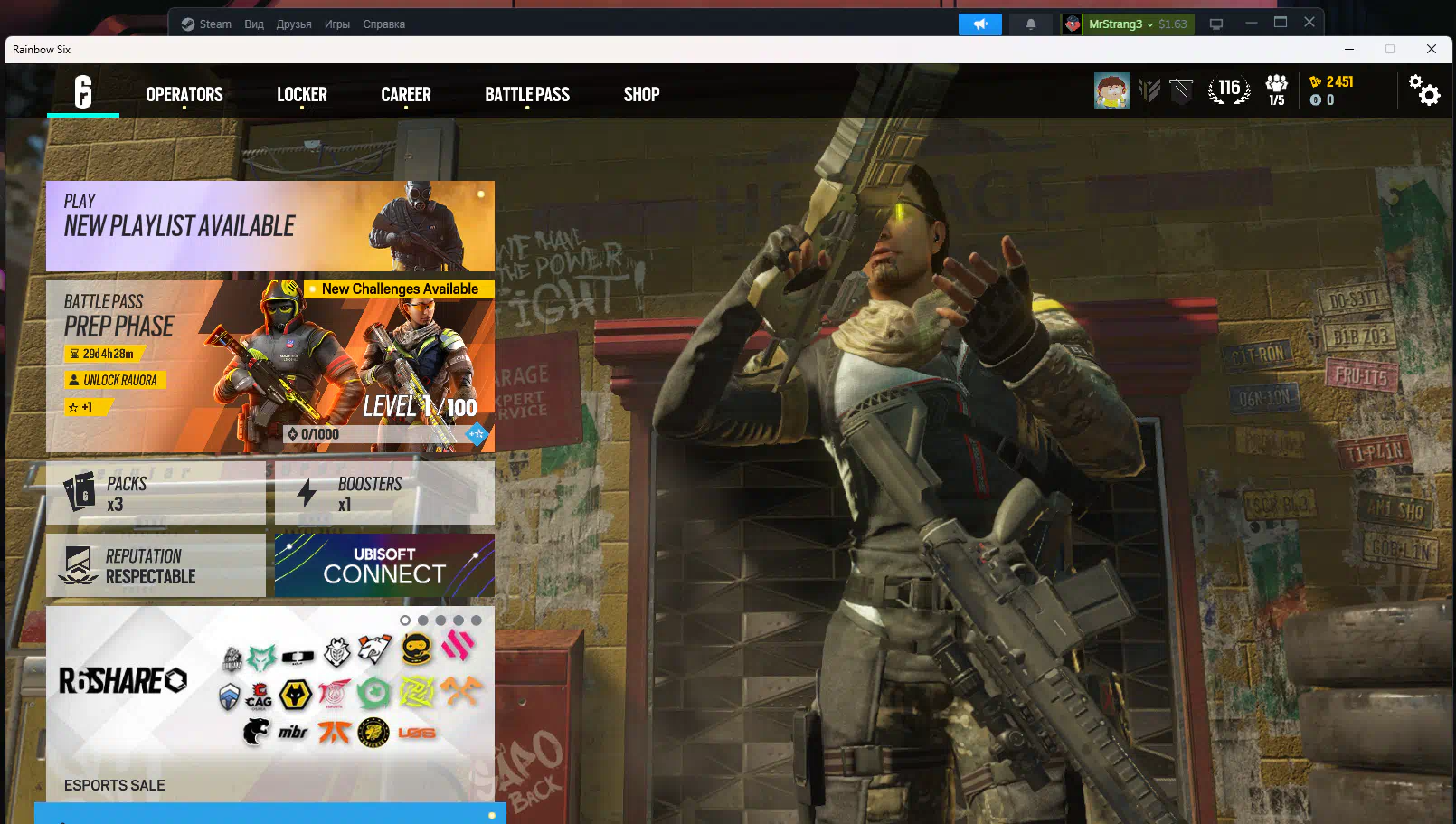Open the Battle Pass Prep Phase card
This screenshot has width=1456, height=824.
point(270,366)
